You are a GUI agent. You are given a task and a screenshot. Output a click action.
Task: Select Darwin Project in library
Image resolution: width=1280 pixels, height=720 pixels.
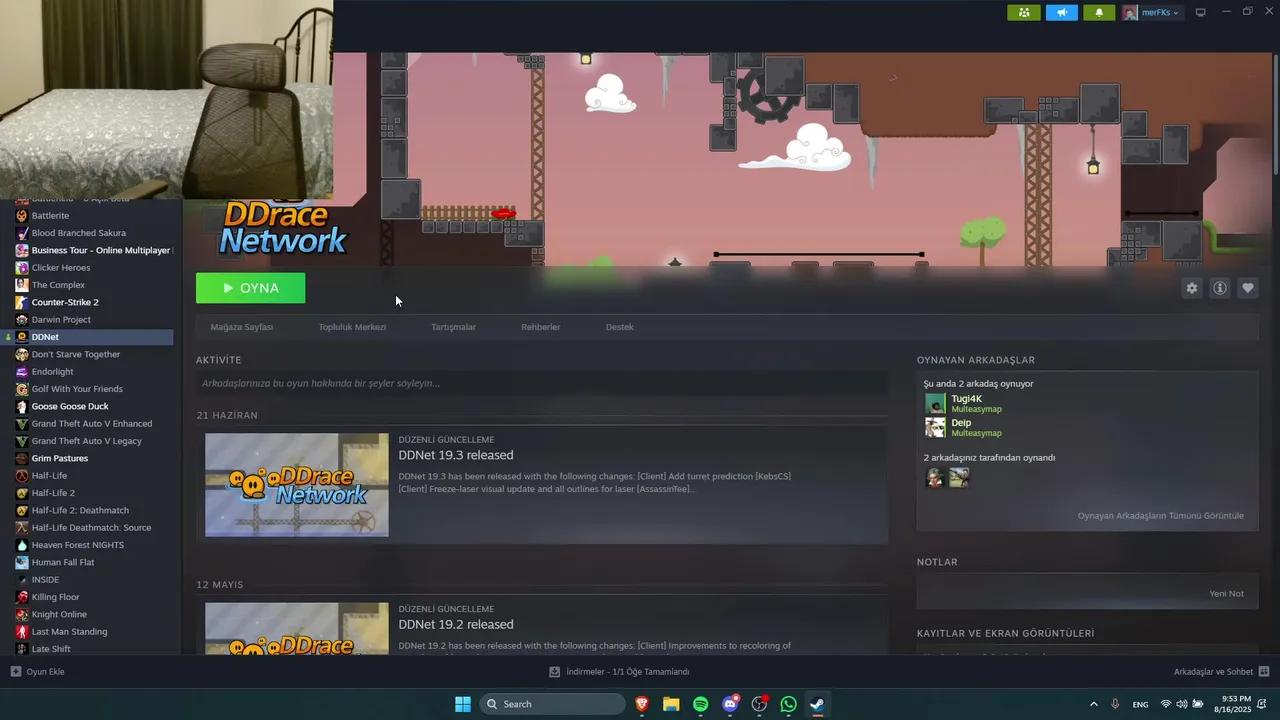pyautogui.click(x=61, y=319)
